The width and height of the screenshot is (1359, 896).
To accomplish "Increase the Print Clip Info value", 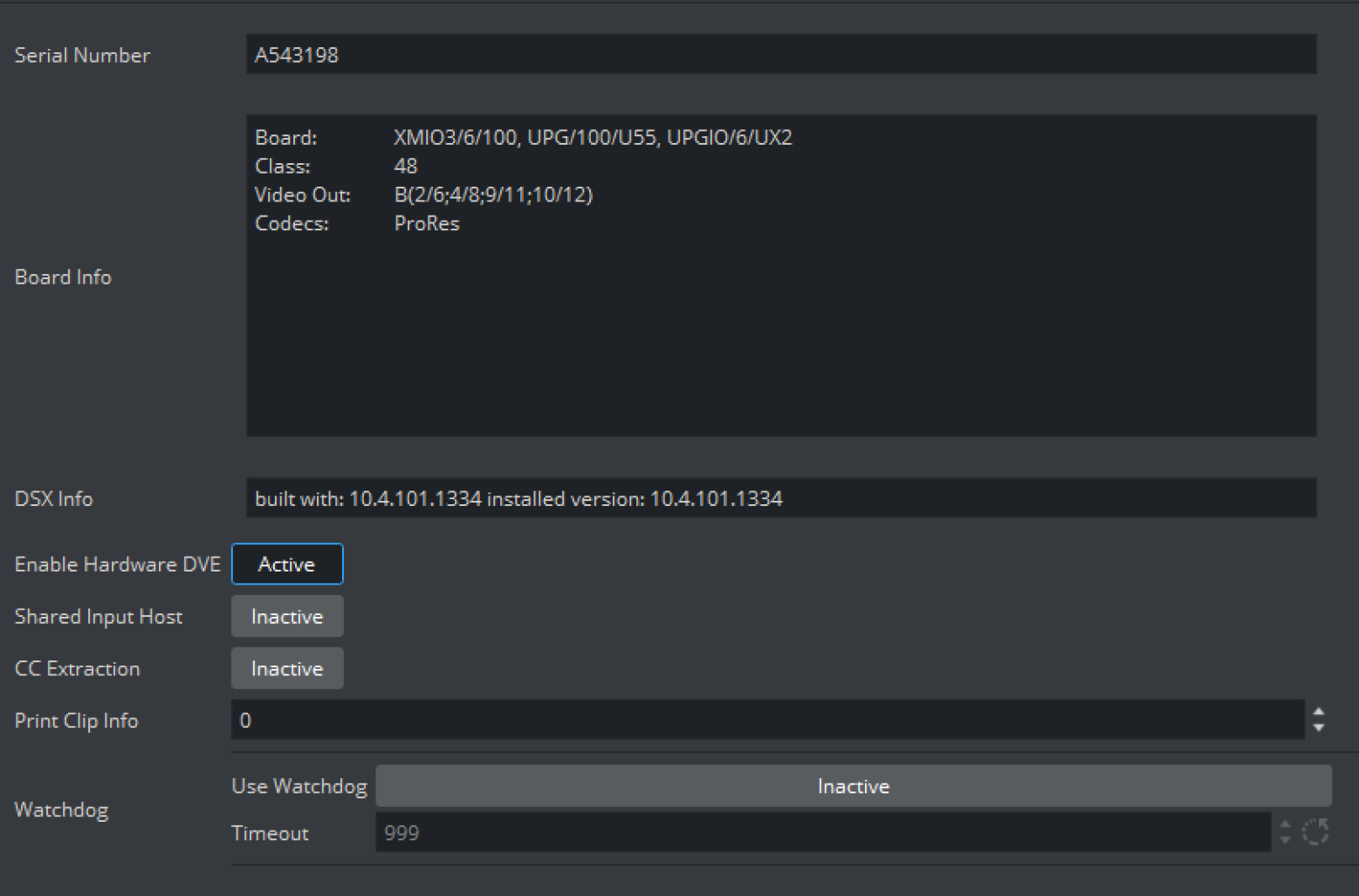I will click(x=1319, y=713).
